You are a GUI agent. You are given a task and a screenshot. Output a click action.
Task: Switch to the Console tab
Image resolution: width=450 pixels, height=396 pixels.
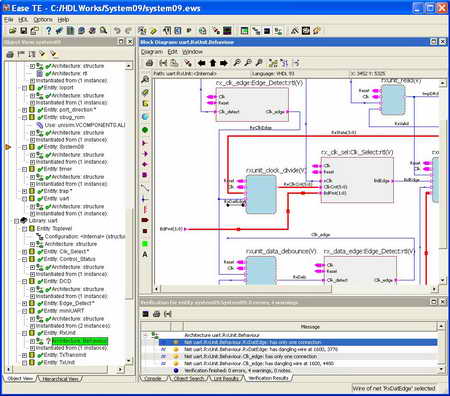click(153, 378)
